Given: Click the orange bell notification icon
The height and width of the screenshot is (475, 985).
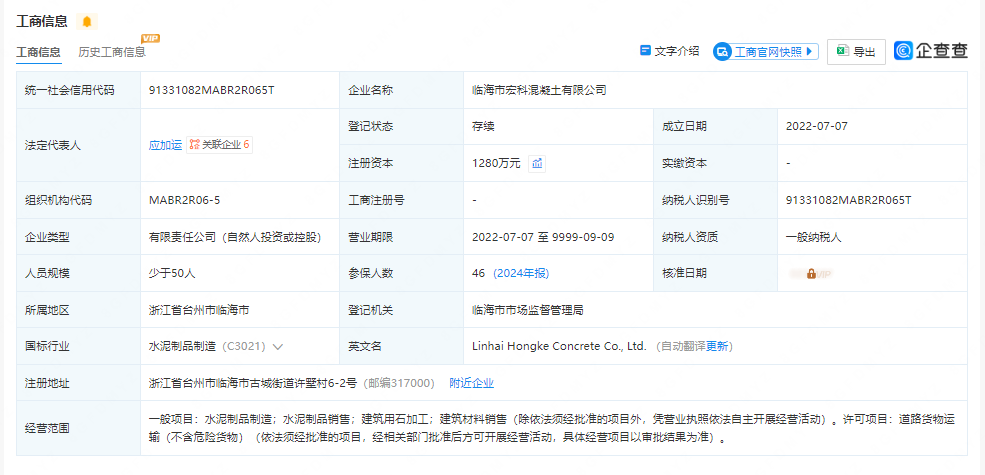Looking at the screenshot, I should tap(87, 22).
